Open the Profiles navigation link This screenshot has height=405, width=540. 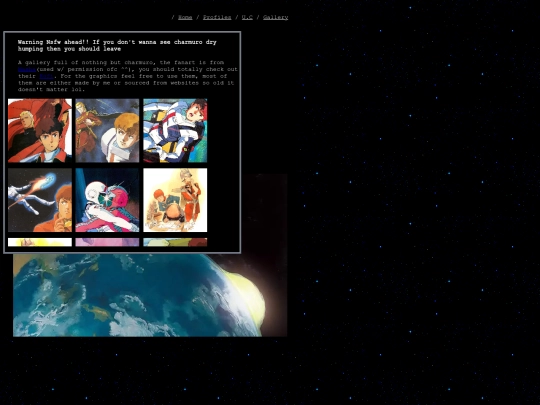click(217, 17)
